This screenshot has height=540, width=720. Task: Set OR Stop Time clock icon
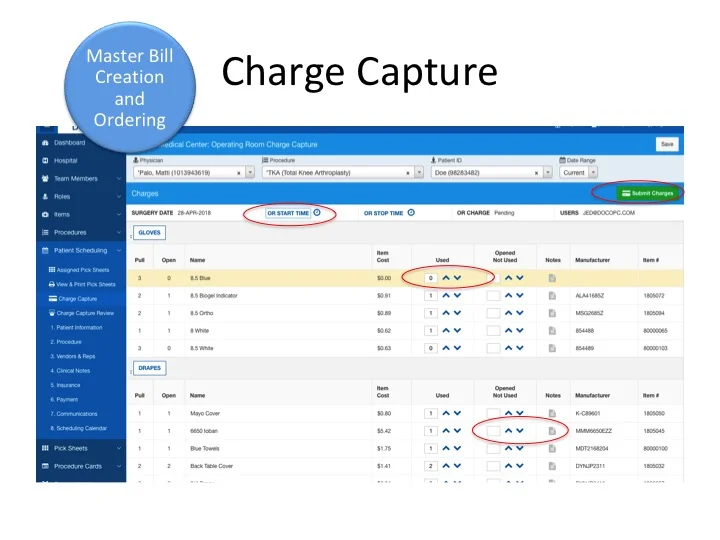pos(411,213)
